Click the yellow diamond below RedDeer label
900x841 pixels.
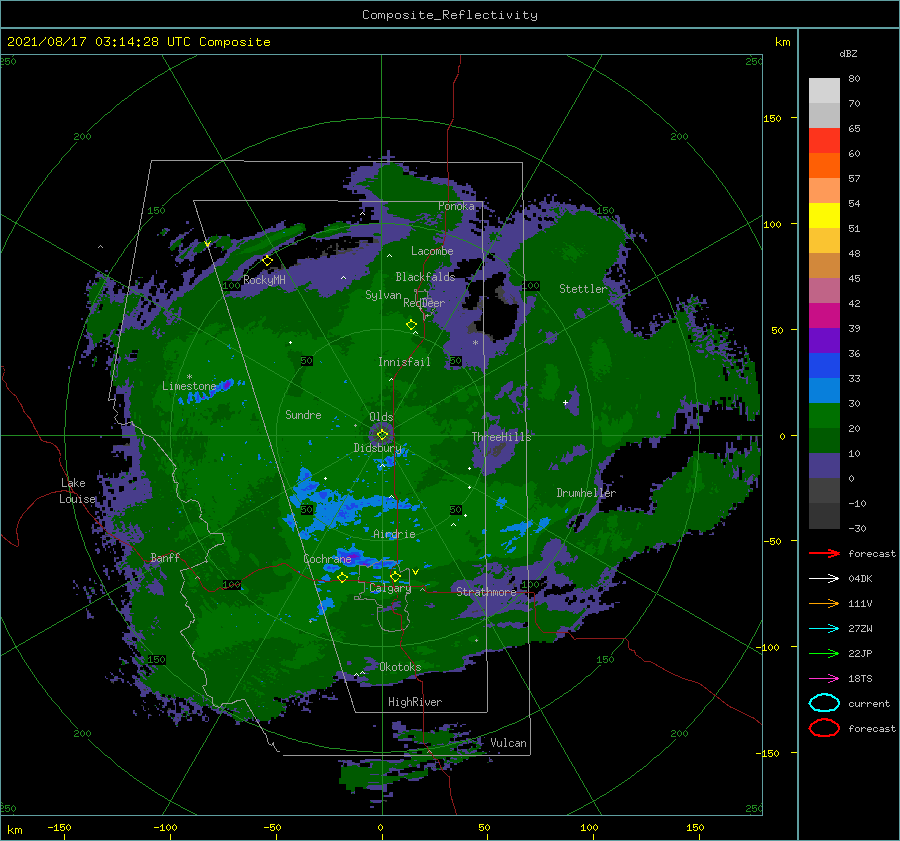[x=412, y=325]
